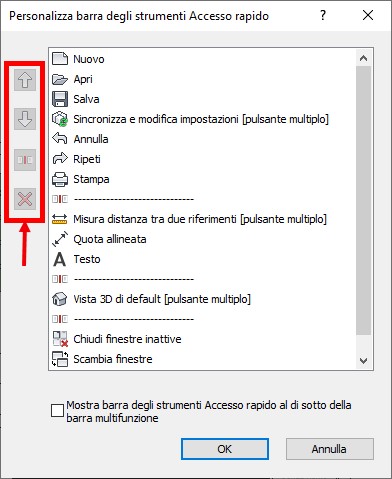
Task: Click scrollbar up arrow in list
Action: (x=363, y=58)
